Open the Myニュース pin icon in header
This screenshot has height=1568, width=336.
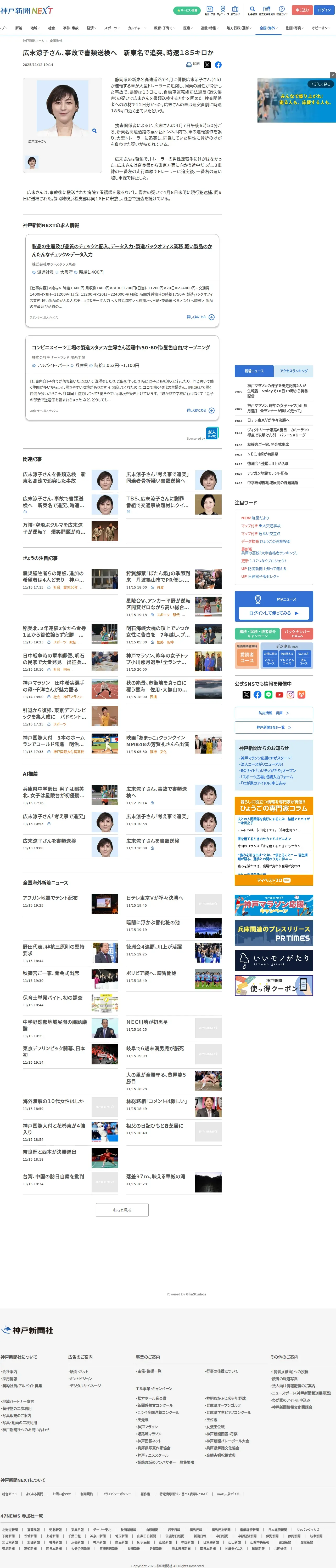[223, 10]
